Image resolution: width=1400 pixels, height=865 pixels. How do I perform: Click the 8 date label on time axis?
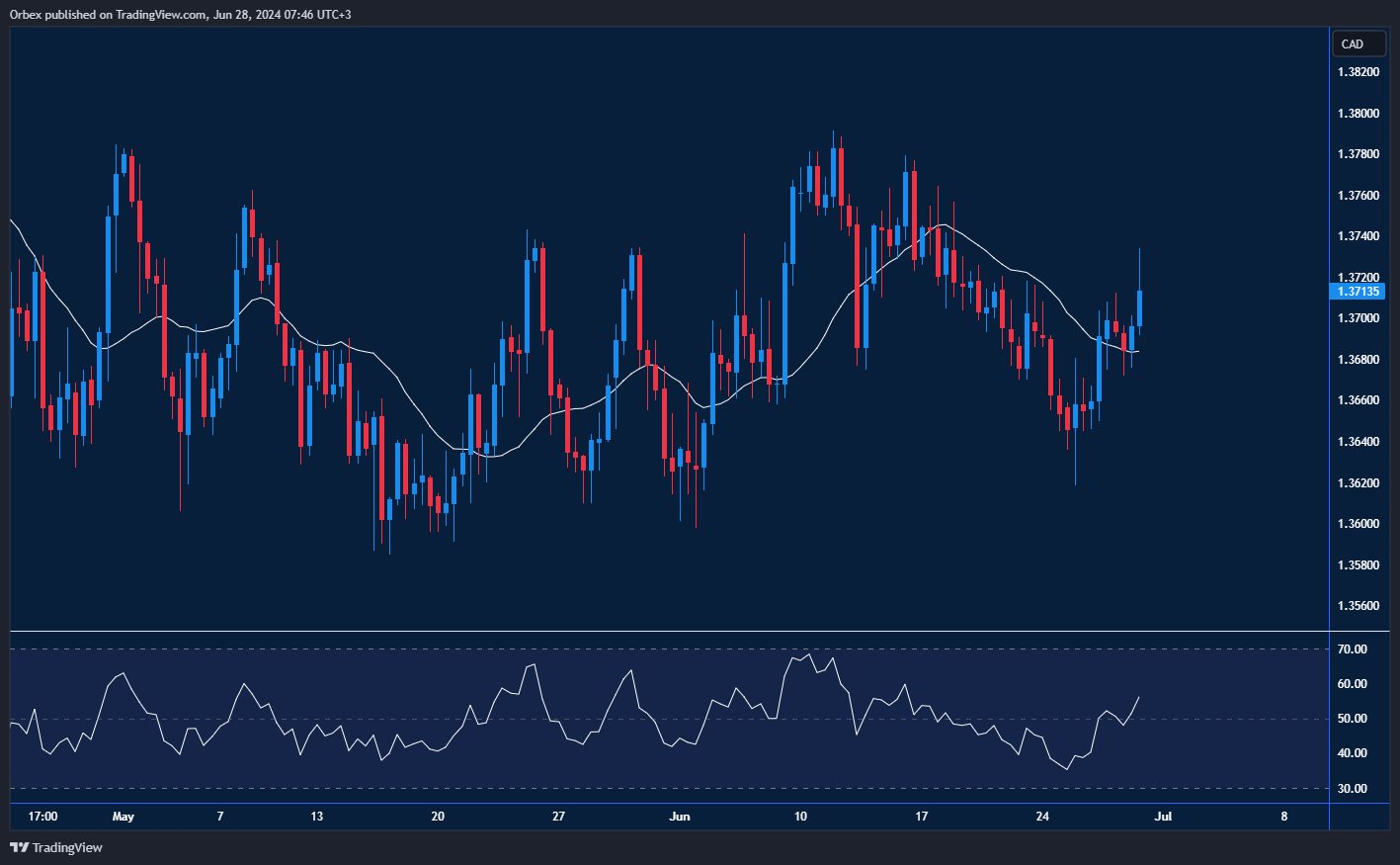pos(1283,817)
